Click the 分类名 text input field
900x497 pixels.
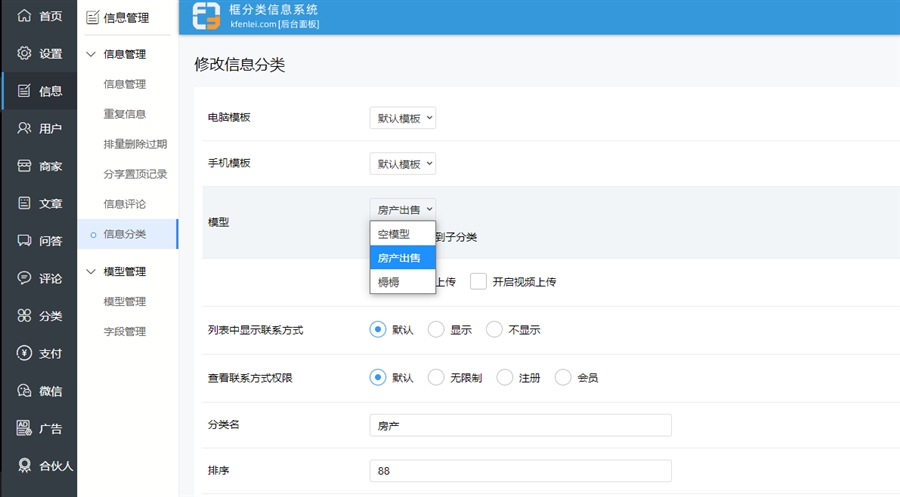(x=520, y=425)
